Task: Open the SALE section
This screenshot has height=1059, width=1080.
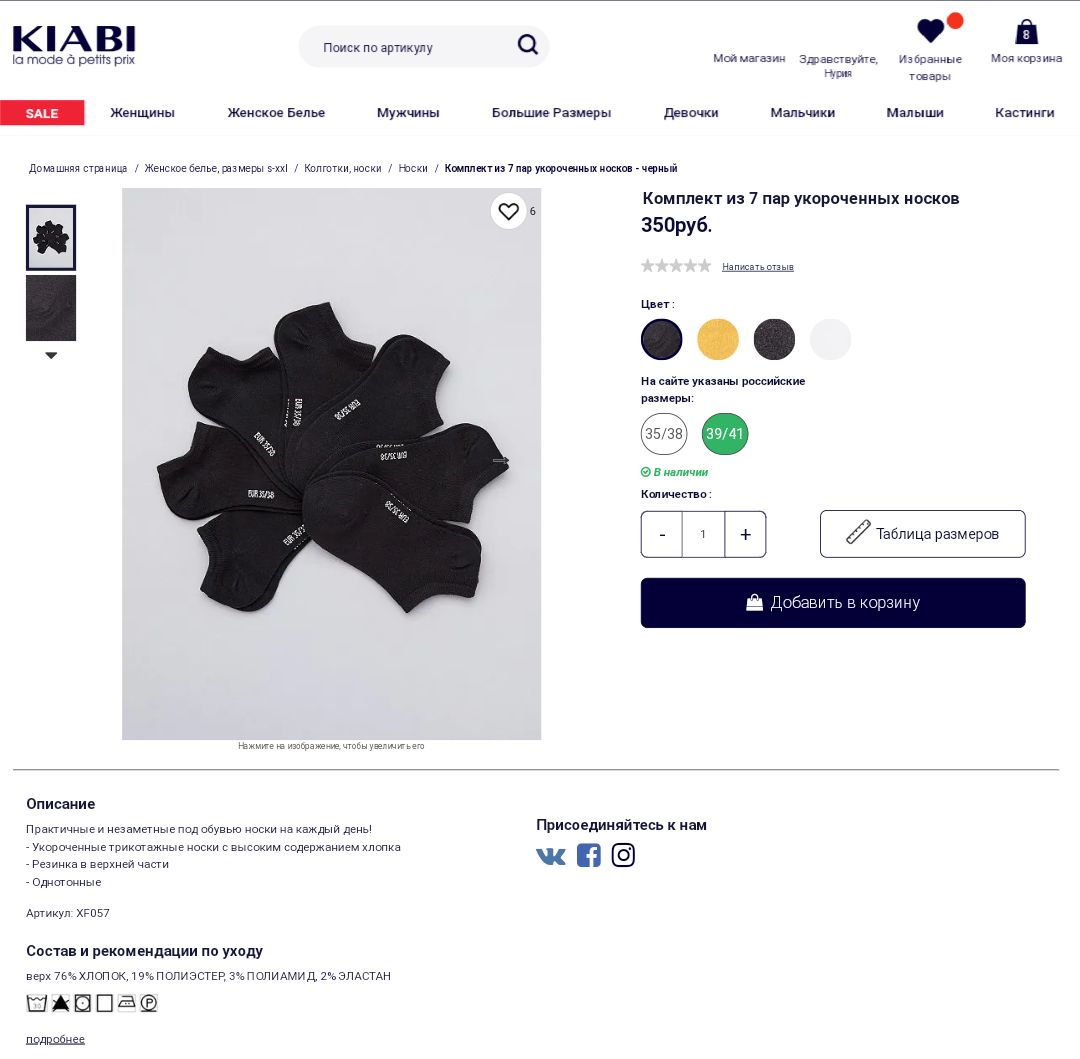Action: pos(42,113)
